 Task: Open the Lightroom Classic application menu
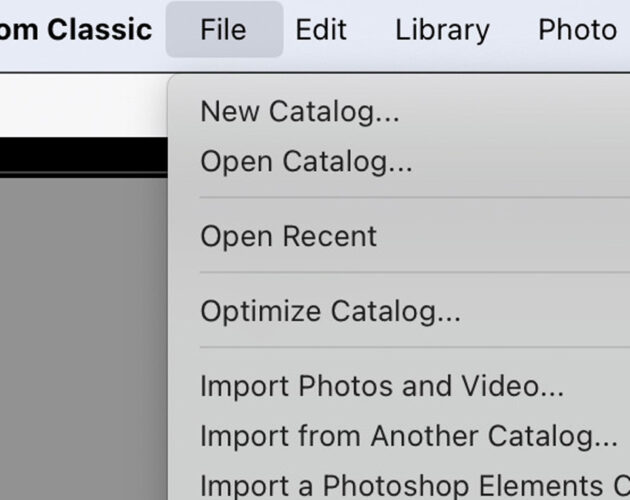(76, 29)
